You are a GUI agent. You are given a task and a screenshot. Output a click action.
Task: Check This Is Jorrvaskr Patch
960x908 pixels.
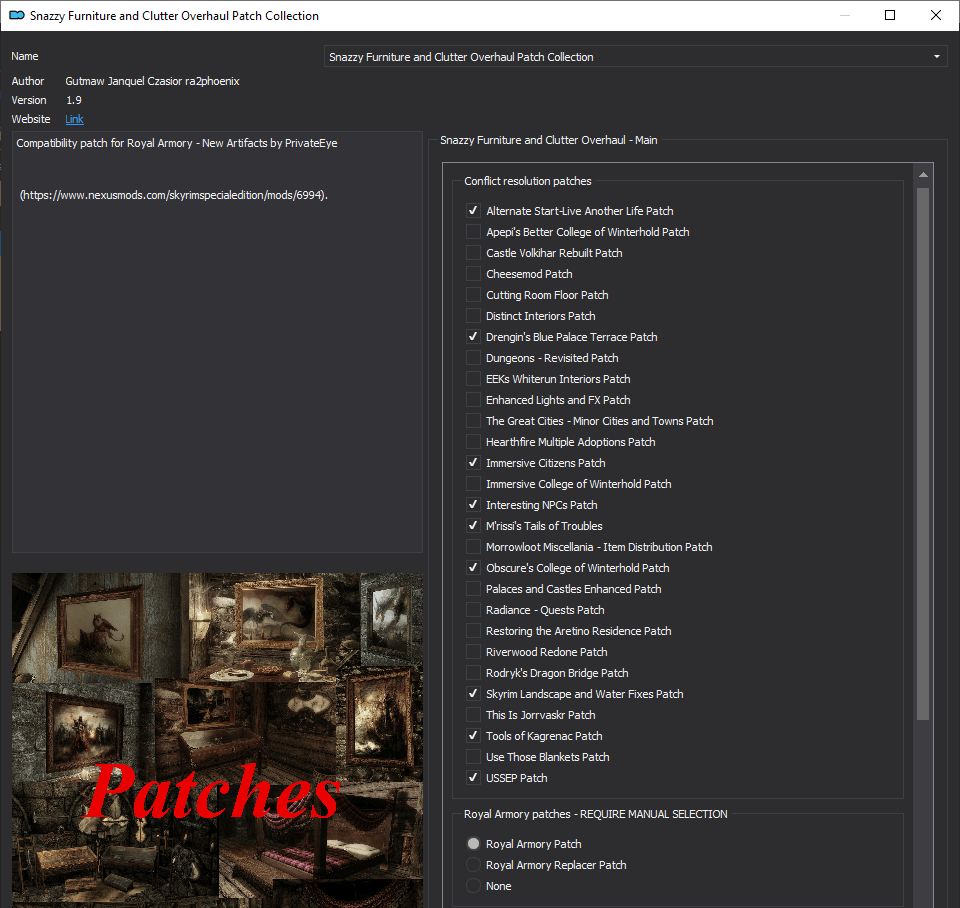click(x=473, y=715)
